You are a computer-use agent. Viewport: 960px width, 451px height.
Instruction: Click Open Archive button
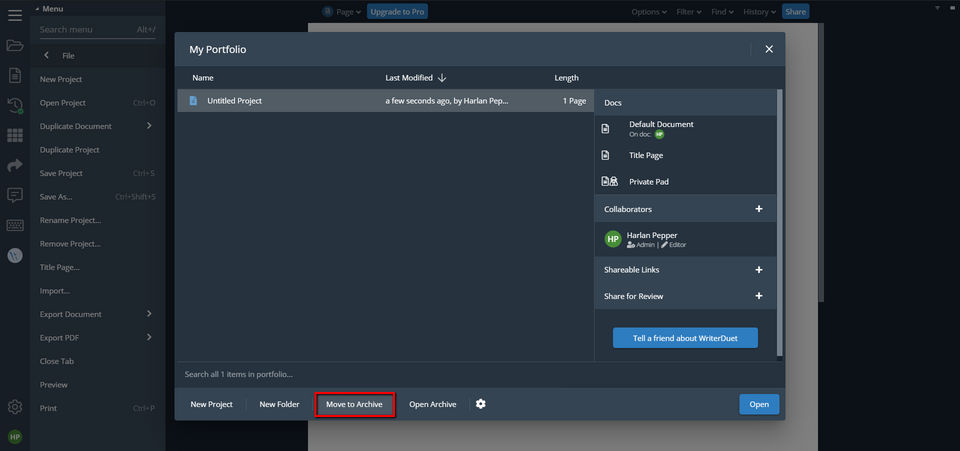click(432, 404)
